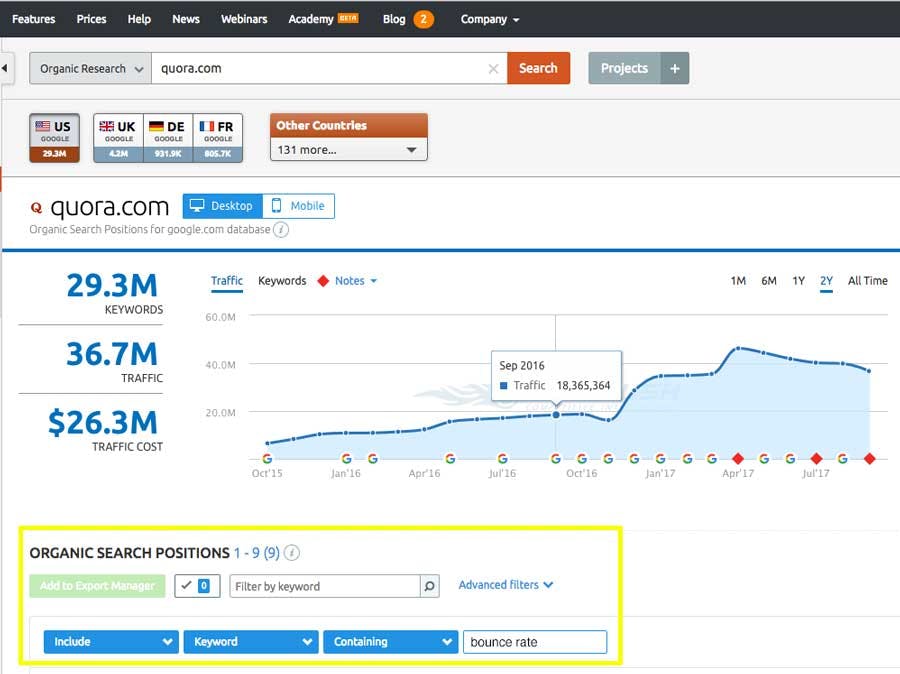Collapse the left sidebar arrow
The image size is (900, 674).
point(5,68)
